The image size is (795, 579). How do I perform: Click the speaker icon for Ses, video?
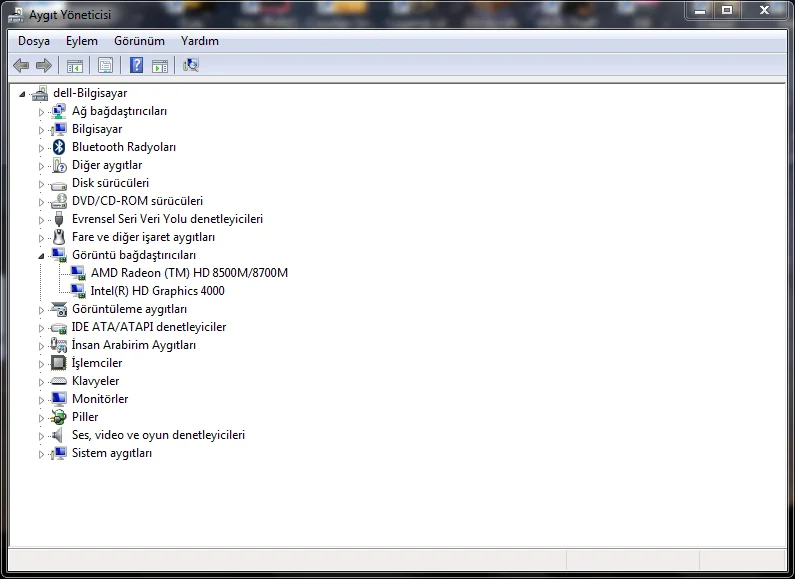tap(58, 435)
